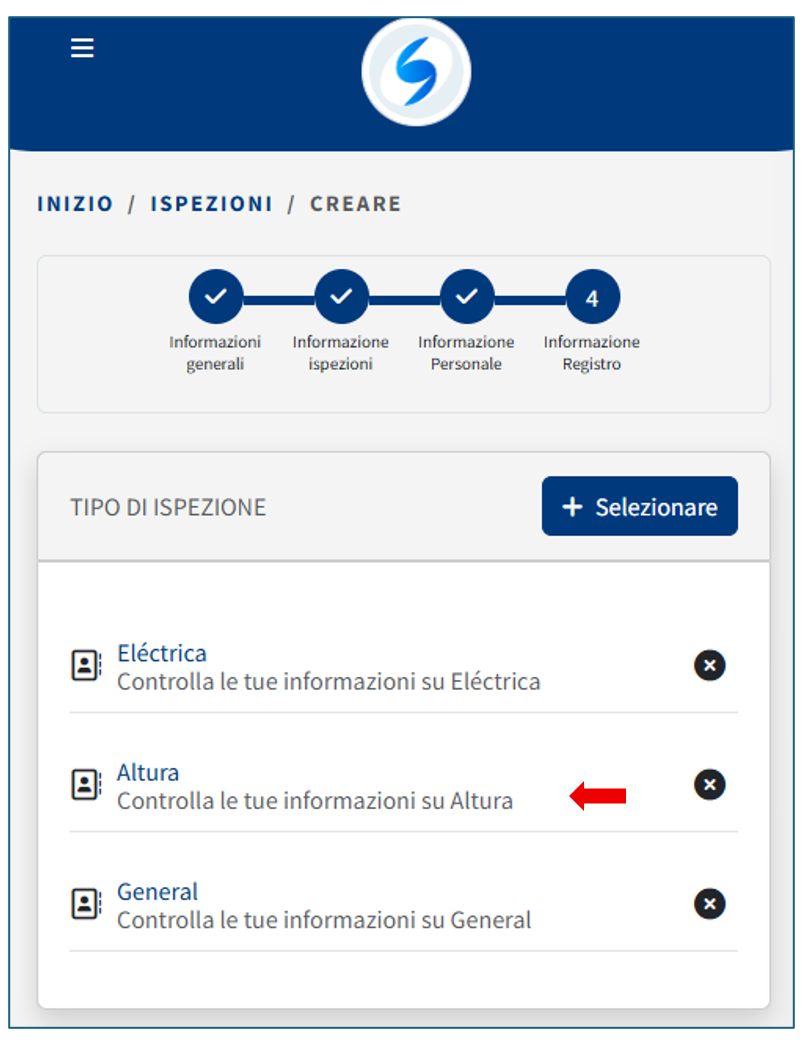Click the Altura contact card icon
Screen dimensions: 804x1044
pyautogui.click(x=86, y=785)
